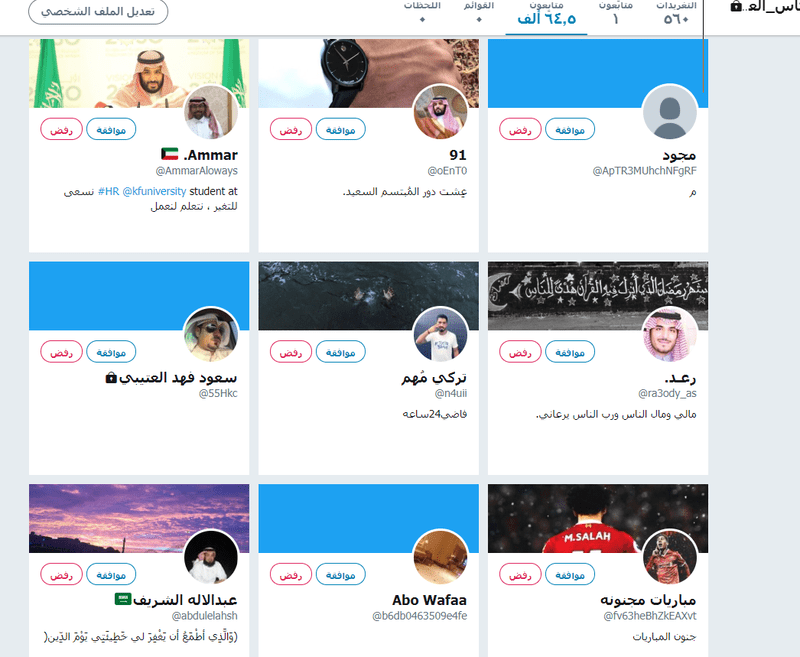Open the مباريات مجنونه avatar
This screenshot has height=657, width=800.
click(669, 557)
